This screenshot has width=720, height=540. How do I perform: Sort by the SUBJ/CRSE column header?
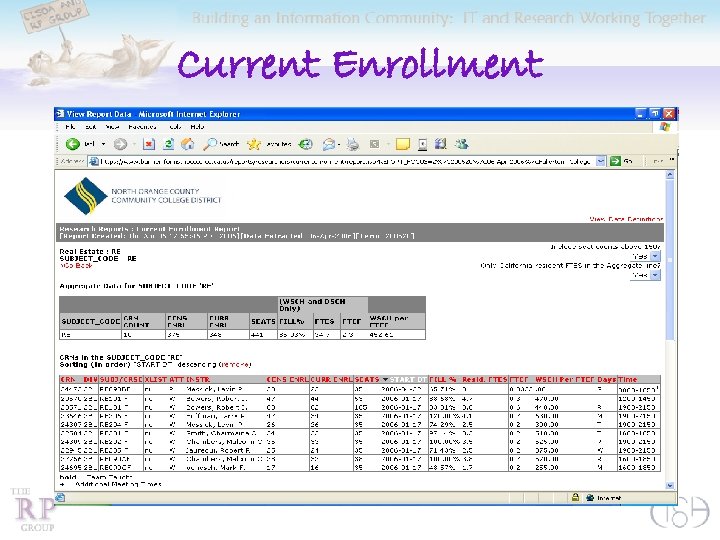coord(121,379)
